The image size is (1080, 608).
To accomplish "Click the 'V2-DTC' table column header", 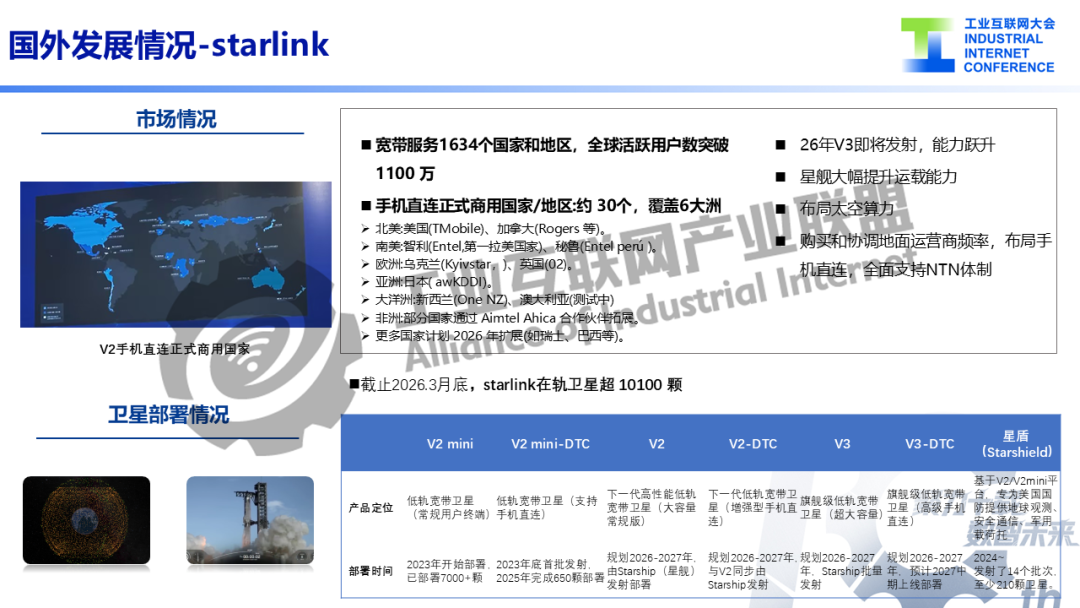I will (753, 444).
